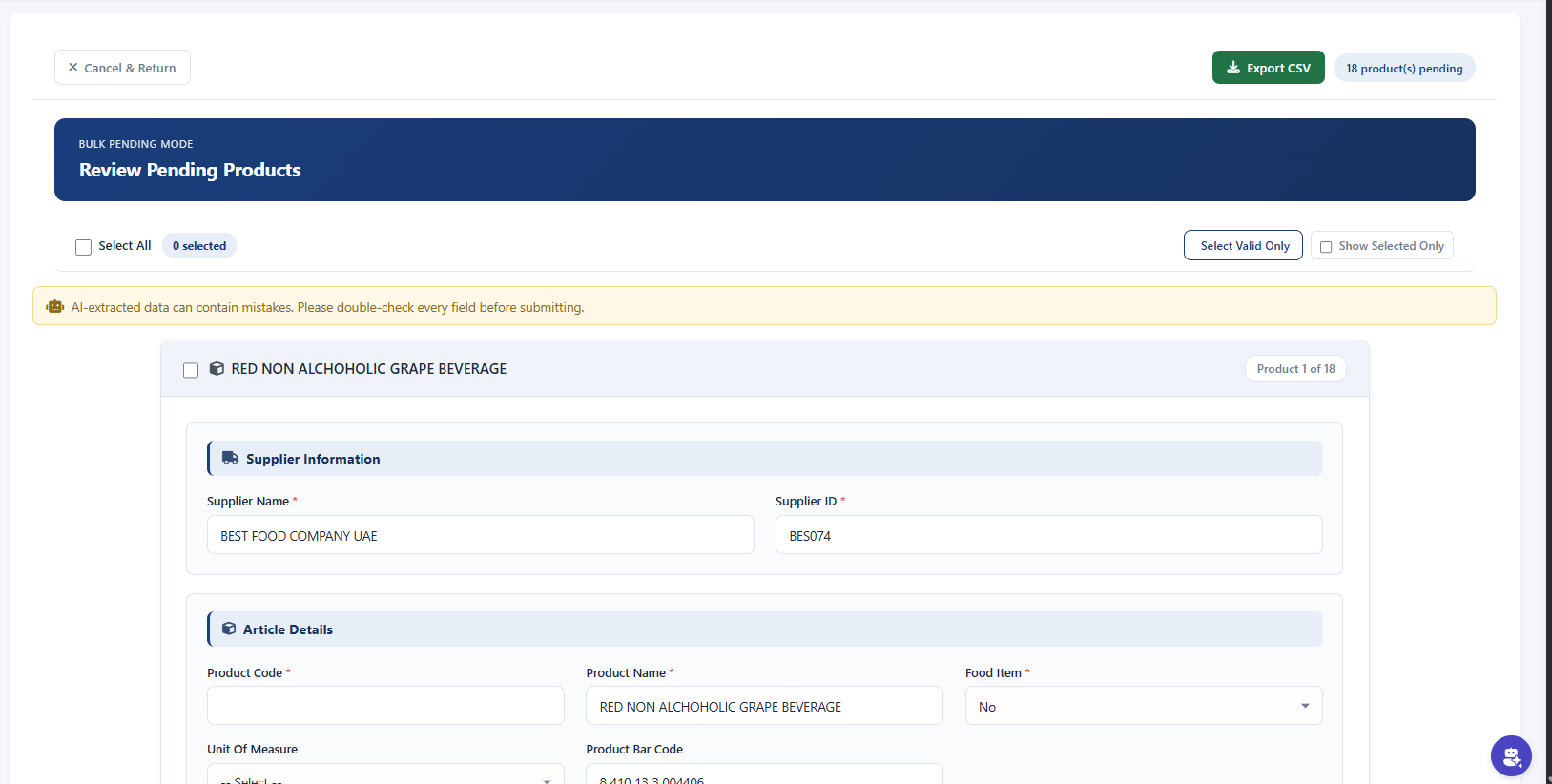Click the Select All label text

[125, 245]
